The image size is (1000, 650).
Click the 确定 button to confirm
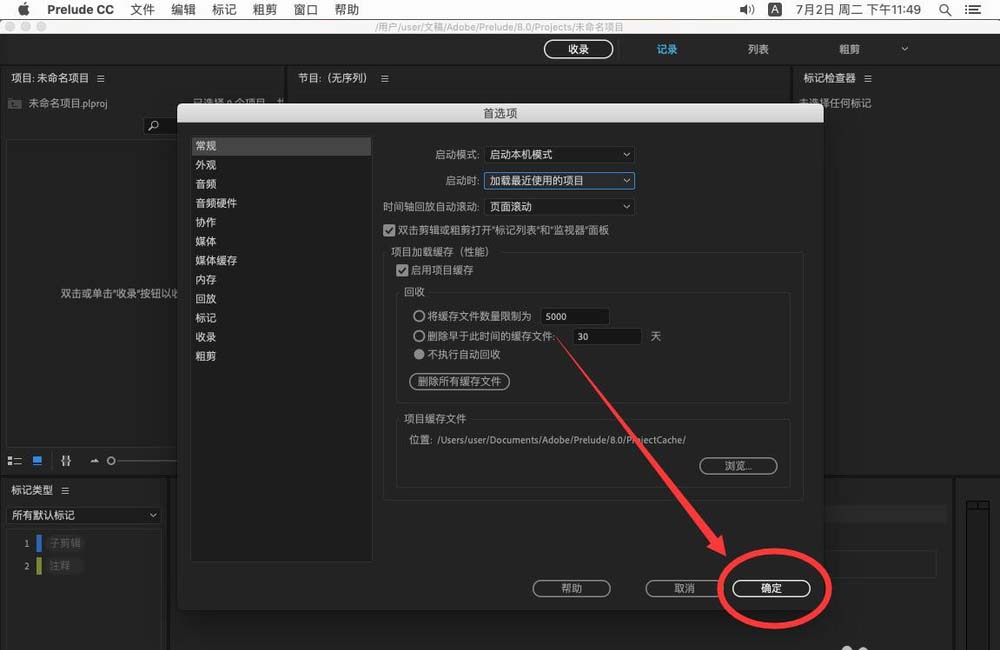tap(772, 588)
